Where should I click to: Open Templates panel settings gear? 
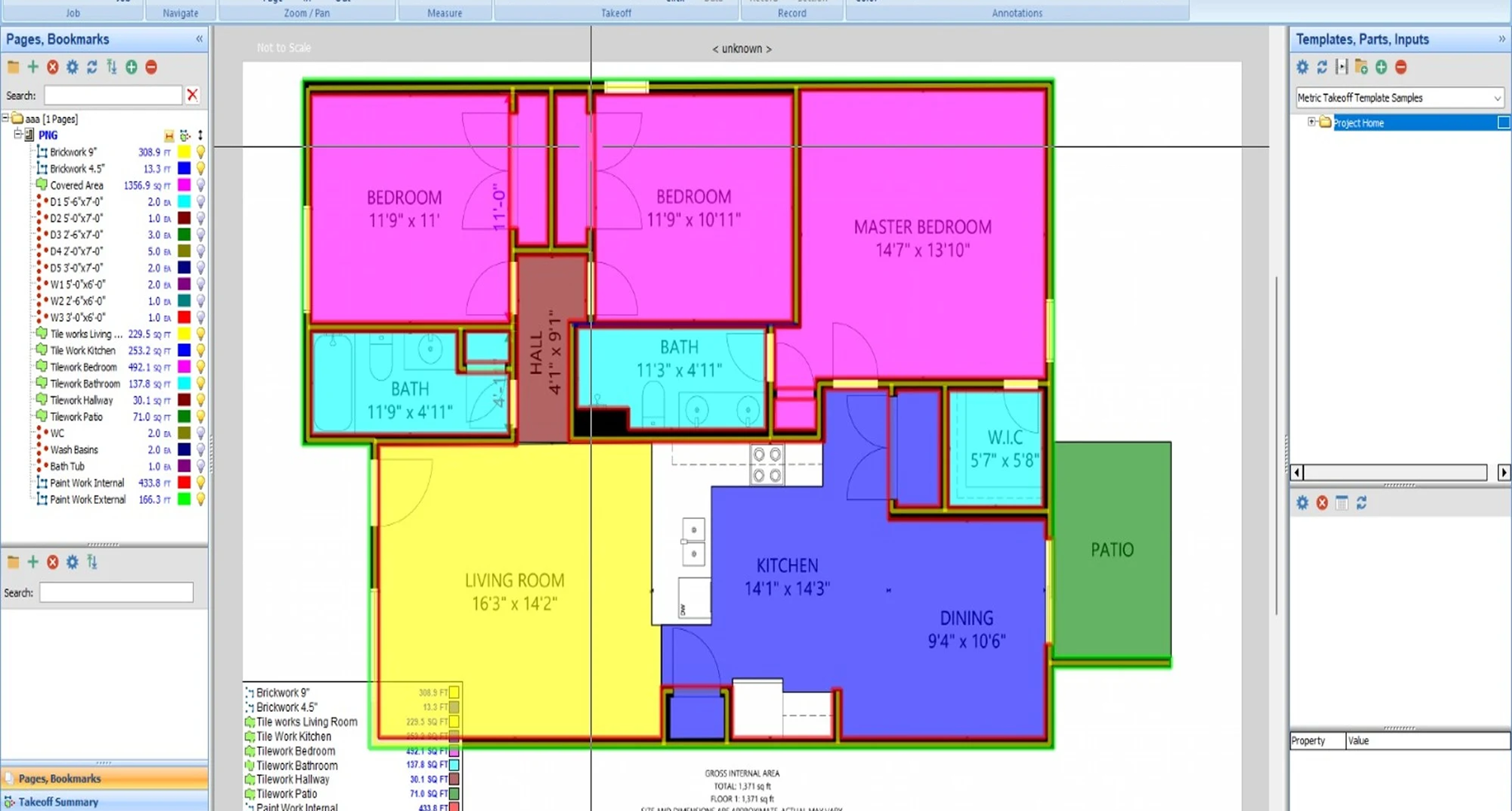click(x=1302, y=68)
